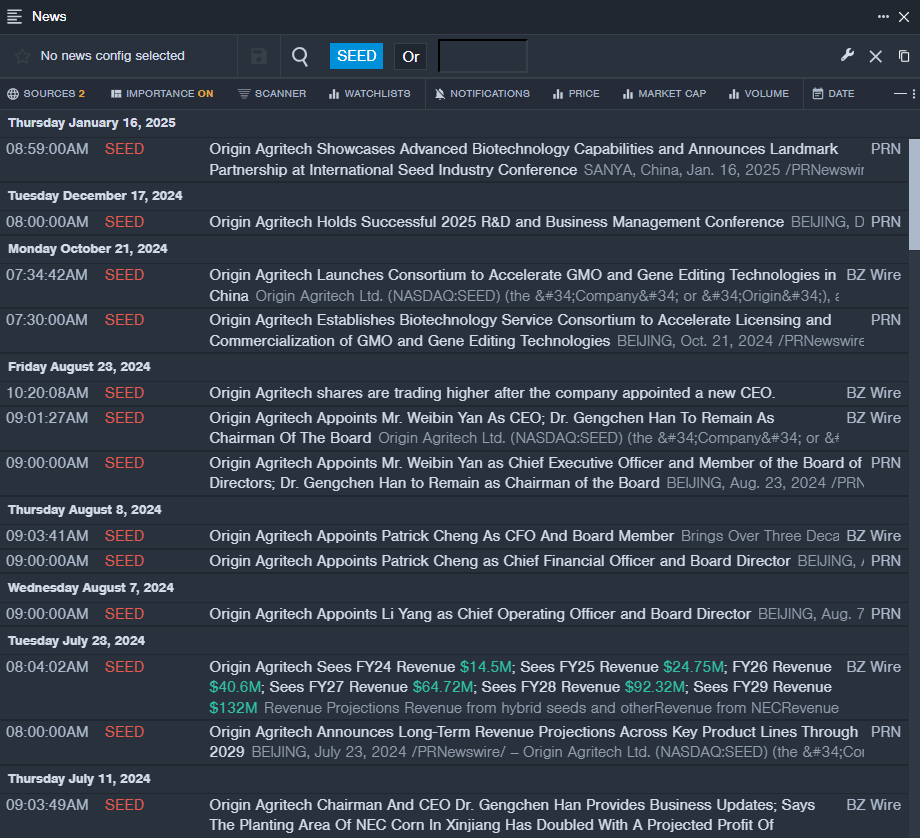The image size is (920, 838).
Task: Open the Market Cap filter dropdown
Action: 664,94
